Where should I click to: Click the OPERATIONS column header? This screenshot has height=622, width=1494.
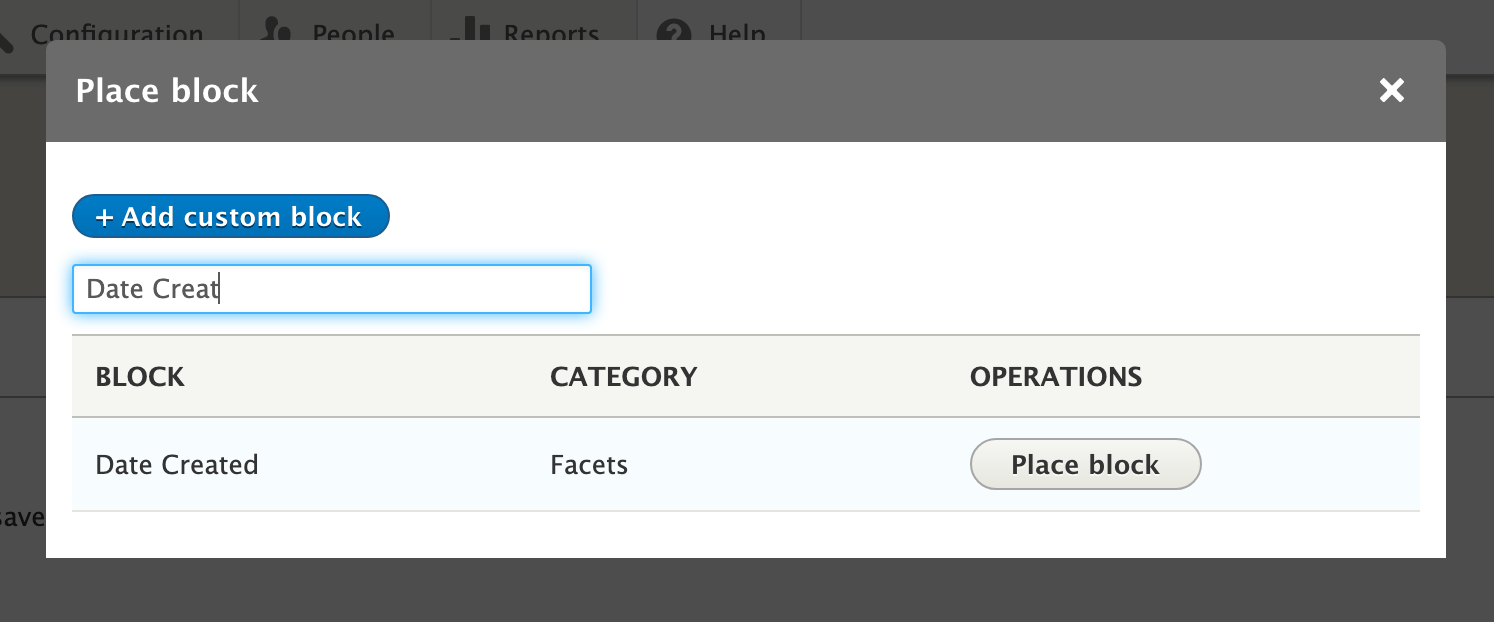tap(1055, 377)
